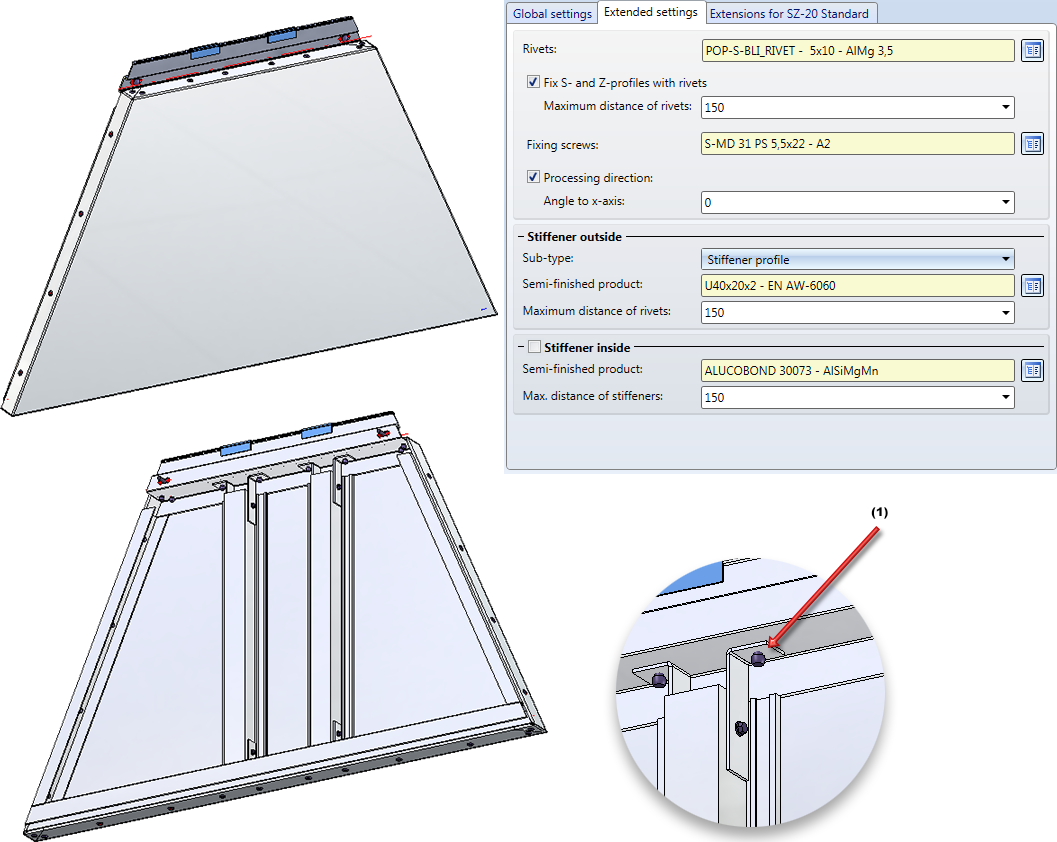Viewport: 1057px width, 842px height.
Task: Click the Max. distance of stiffeners label
Action: (593, 396)
